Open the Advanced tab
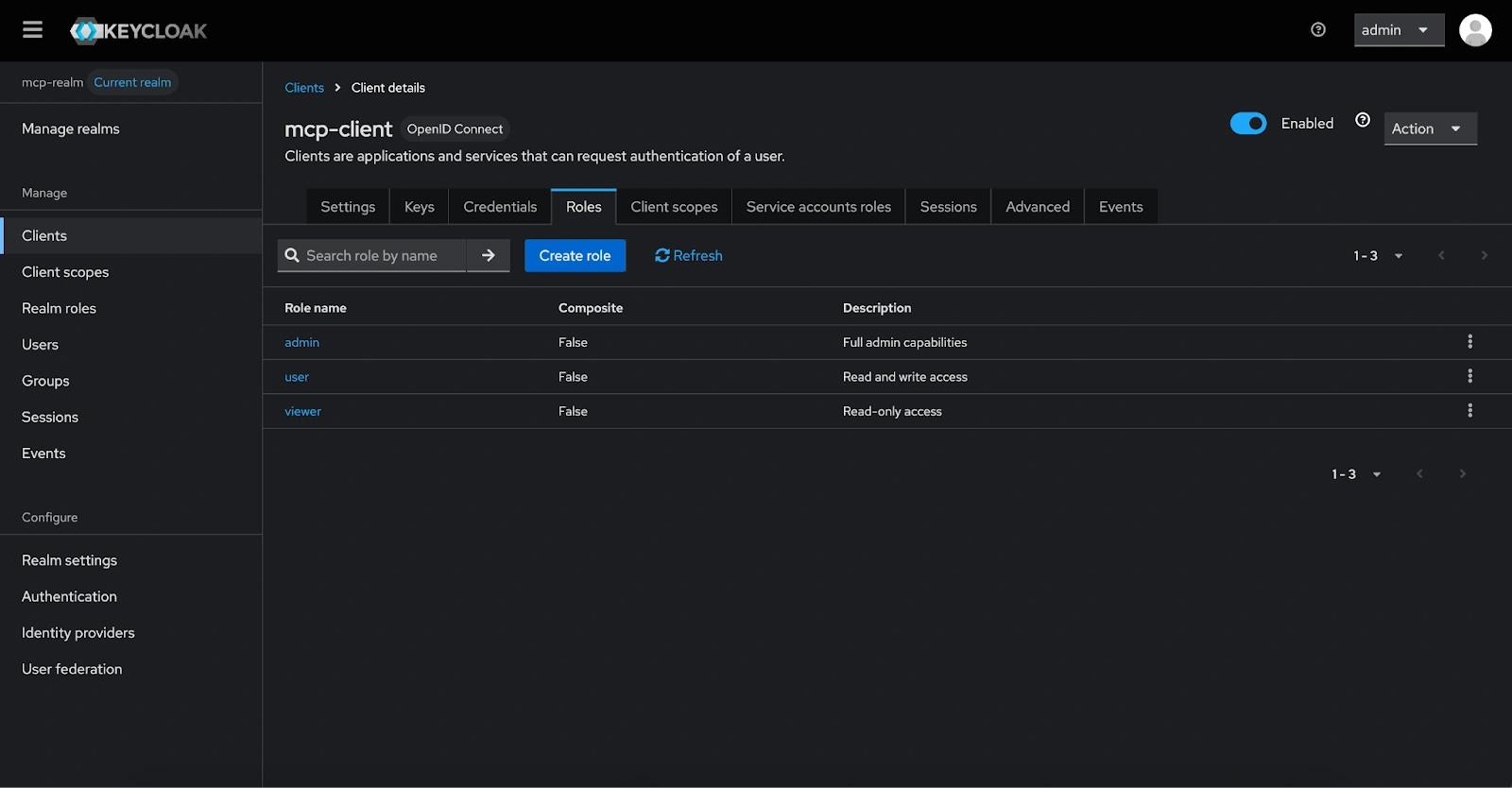Viewport: 1512px width, 788px height. click(1038, 207)
